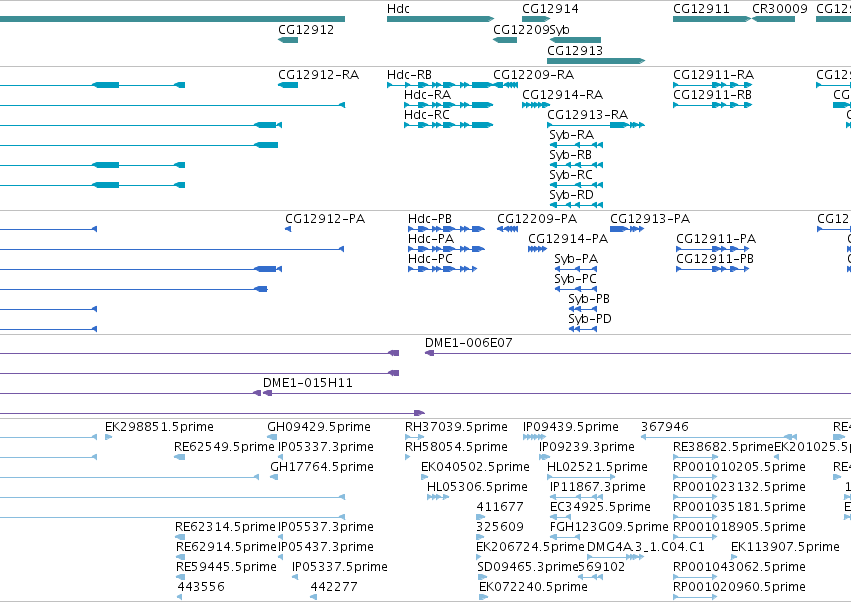Select the RE38682.5prime EST label
This screenshot has height=602, width=851.
[723, 447]
